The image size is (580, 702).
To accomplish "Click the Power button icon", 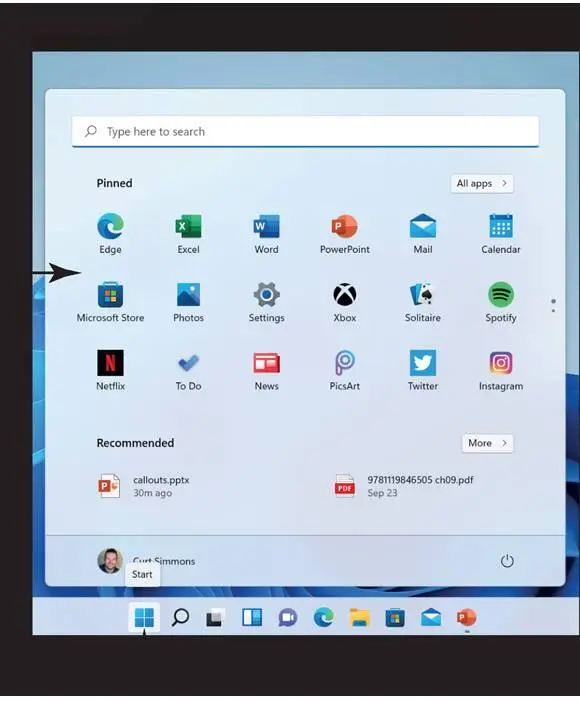I will click(x=507, y=561).
